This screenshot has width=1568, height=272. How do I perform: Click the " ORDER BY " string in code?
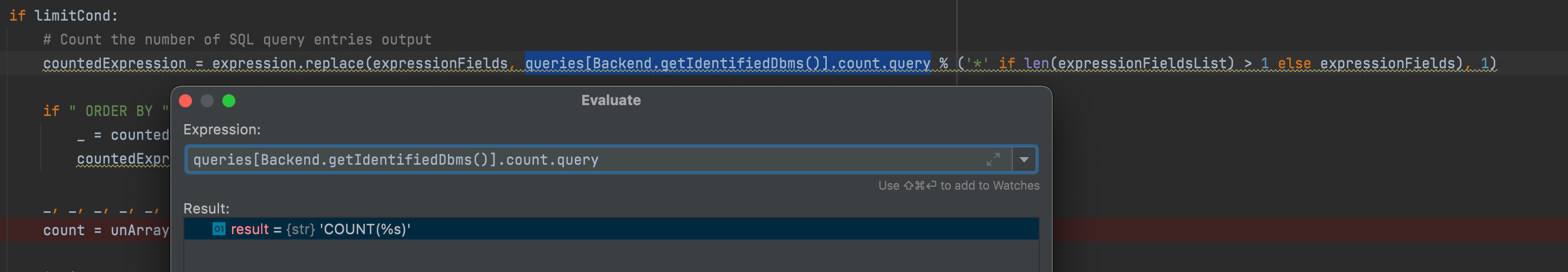pyautogui.click(x=119, y=112)
